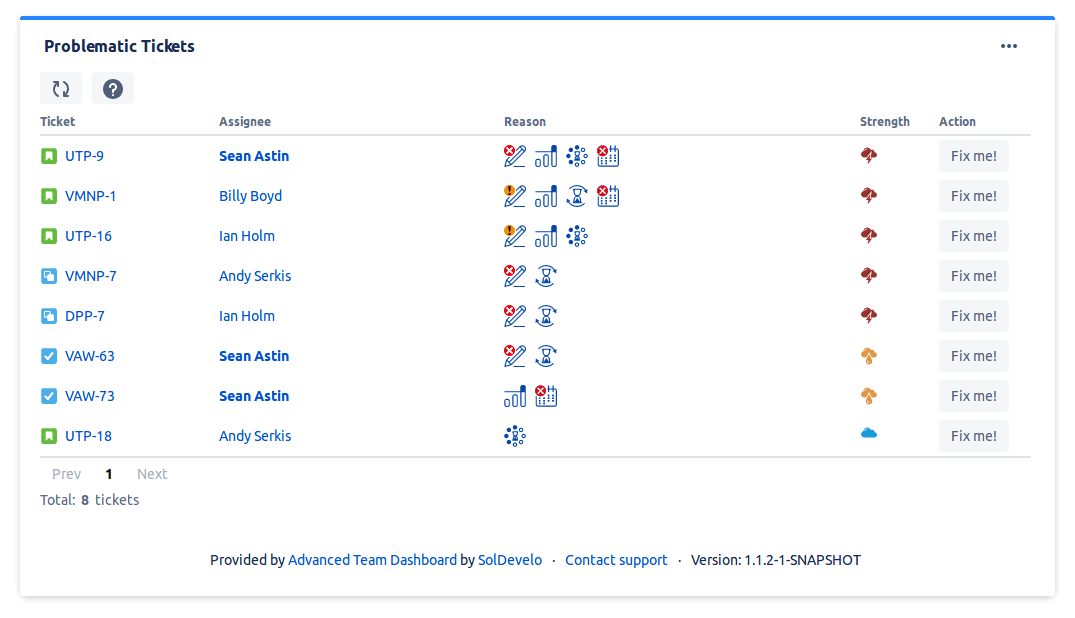Click the dots cluster icon for UTP-18

[x=515, y=436]
